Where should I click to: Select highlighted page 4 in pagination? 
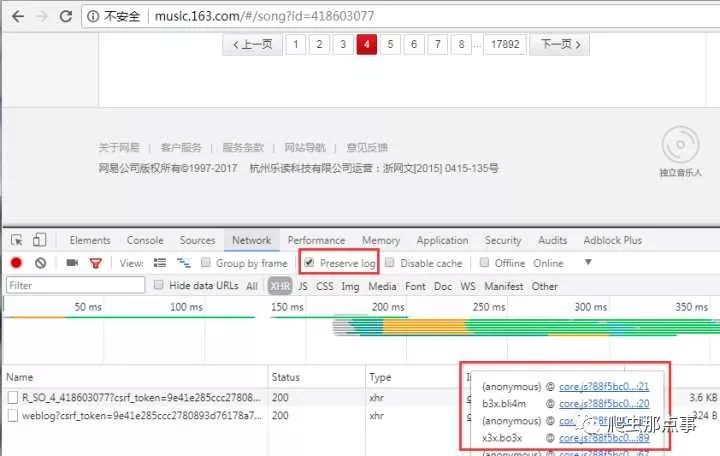[x=366, y=45]
